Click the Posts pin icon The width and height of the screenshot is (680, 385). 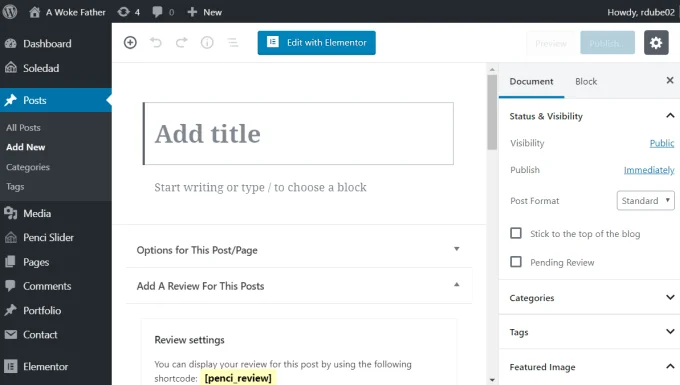tap(10, 100)
